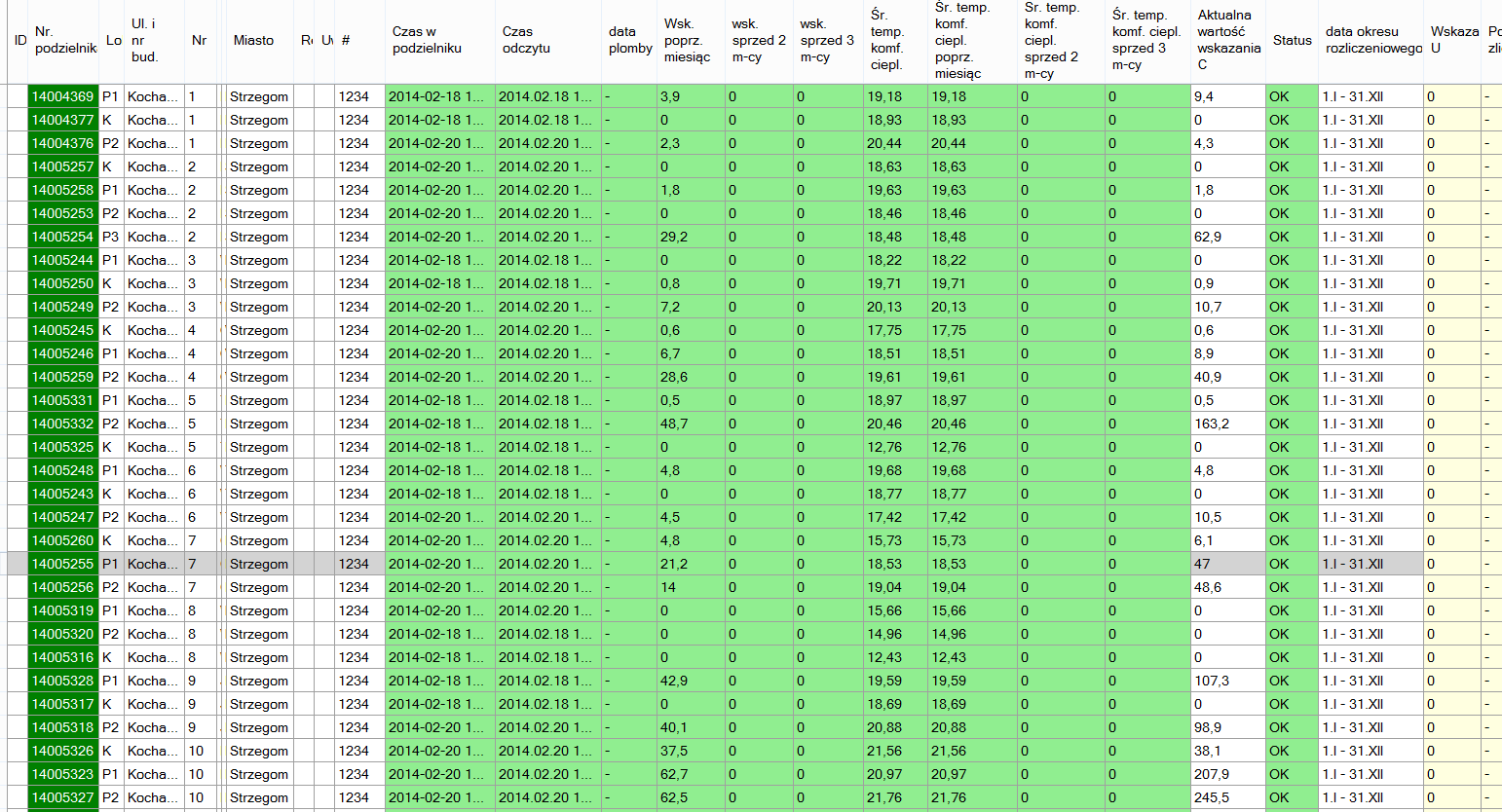Select cell with number 14005246

pos(63,353)
